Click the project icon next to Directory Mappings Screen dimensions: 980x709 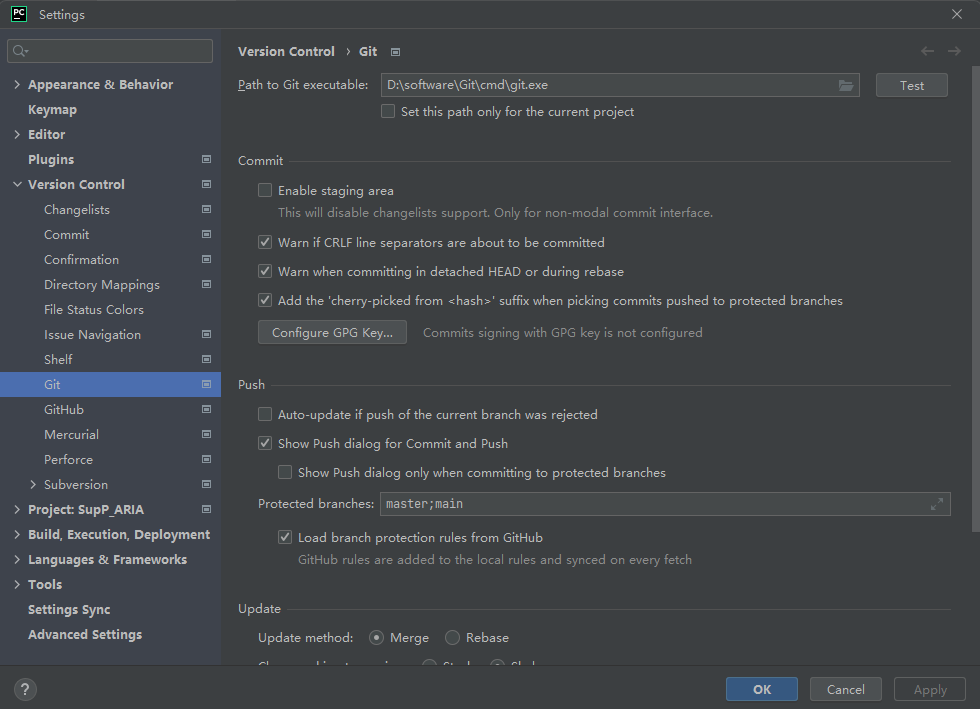coord(206,284)
